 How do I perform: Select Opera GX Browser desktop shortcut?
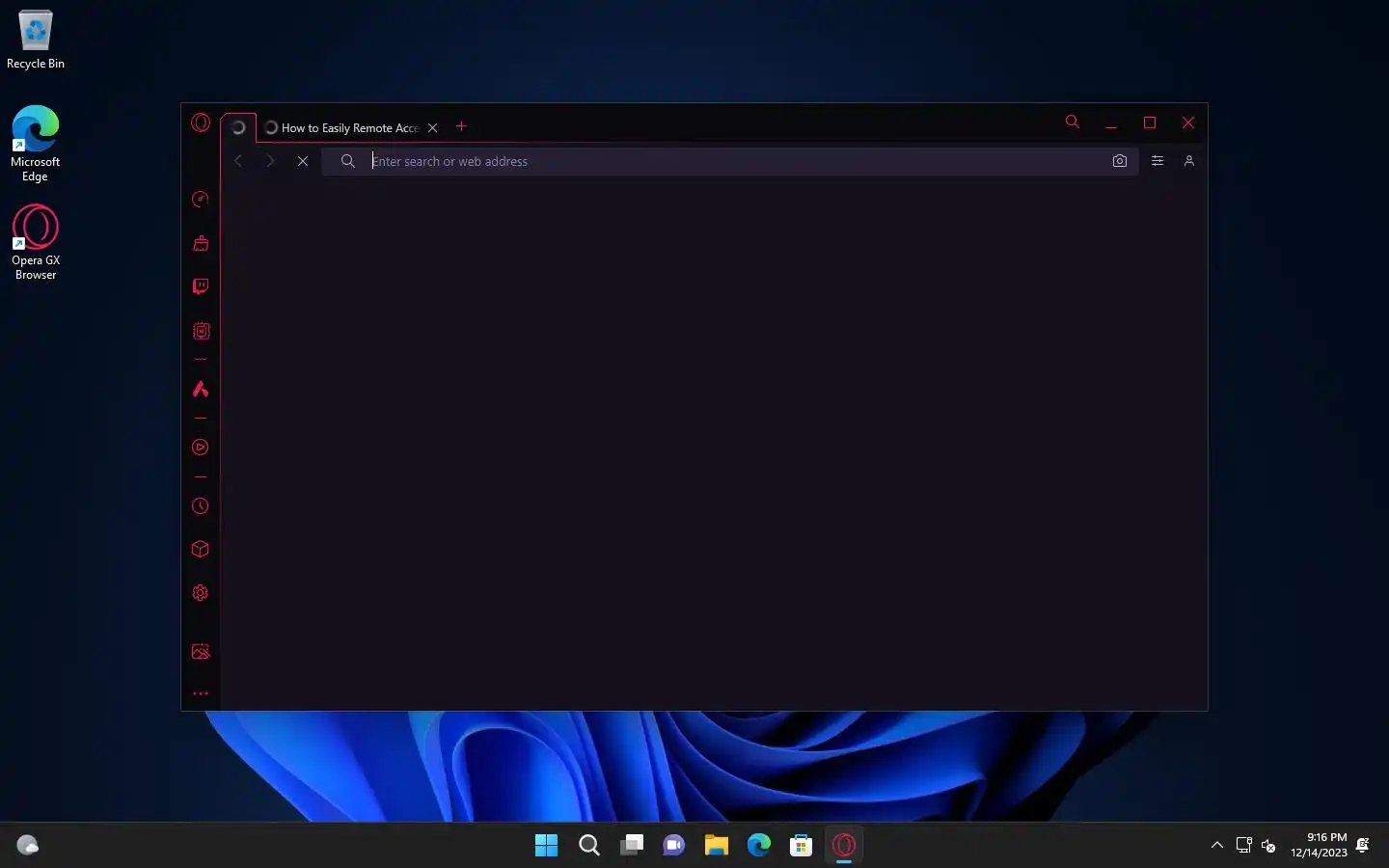(36, 242)
